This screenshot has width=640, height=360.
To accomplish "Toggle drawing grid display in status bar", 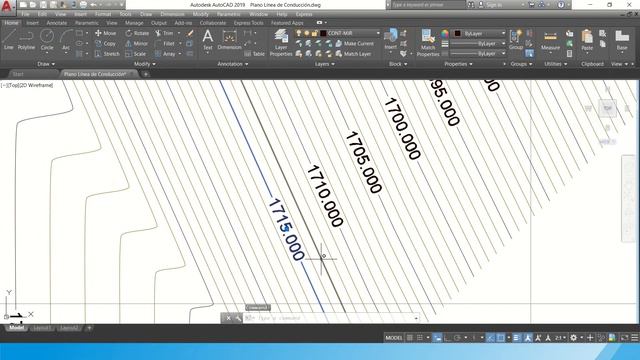I will pos(409,338).
